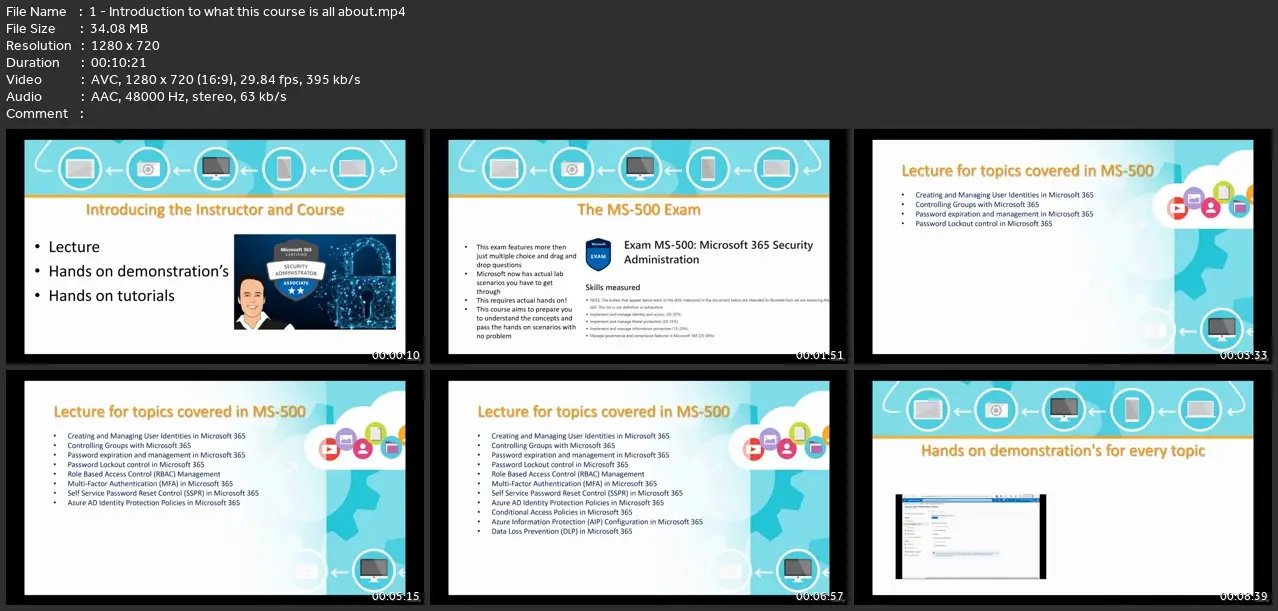The image size is (1278, 611).
Task: Open the thumbnail stamped 00:03:33
Action: tap(1062, 247)
